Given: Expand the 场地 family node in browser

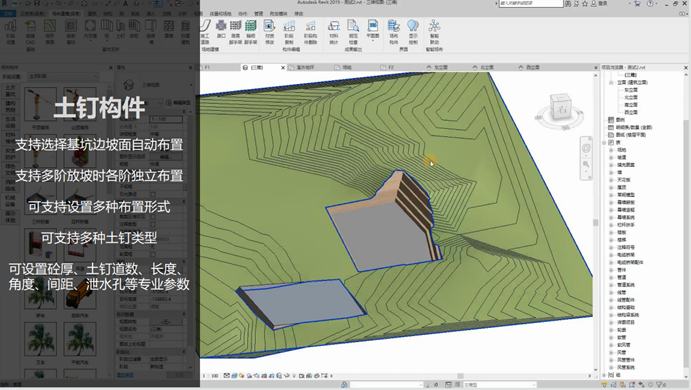Looking at the screenshot, I should coord(611,150).
